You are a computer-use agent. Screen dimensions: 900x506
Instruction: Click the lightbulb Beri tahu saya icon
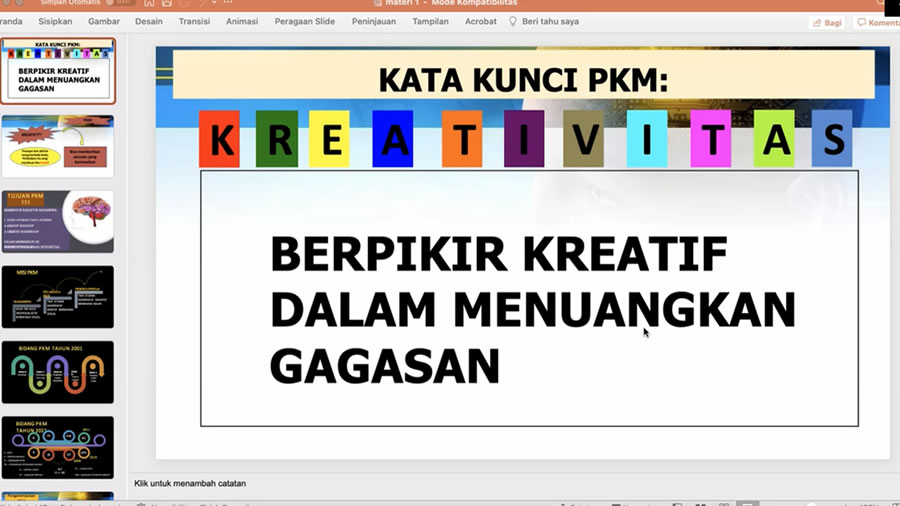coord(513,21)
